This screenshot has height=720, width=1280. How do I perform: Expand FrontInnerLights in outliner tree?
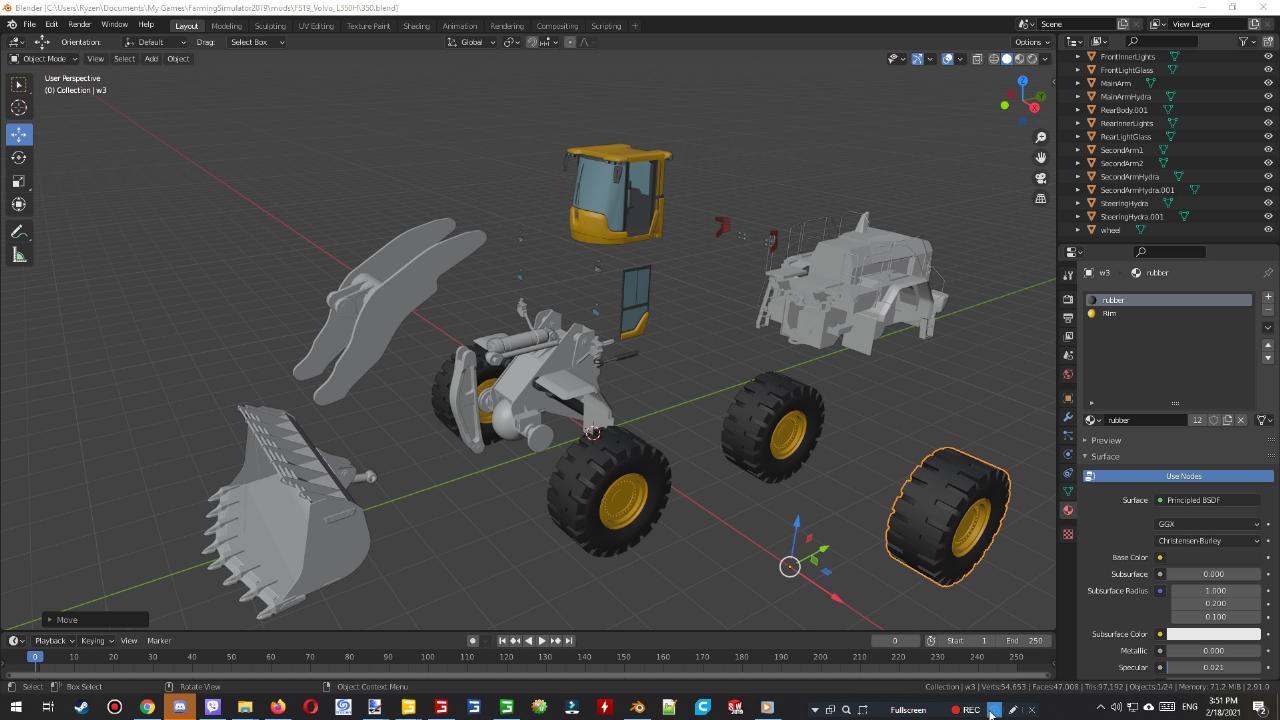click(x=1078, y=57)
